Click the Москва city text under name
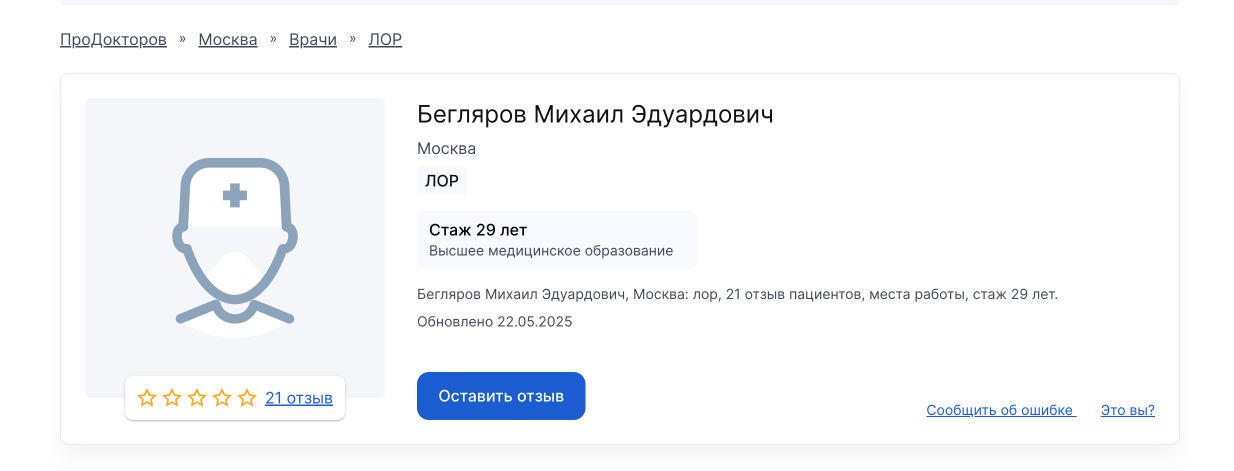The image size is (1234, 471). click(446, 148)
